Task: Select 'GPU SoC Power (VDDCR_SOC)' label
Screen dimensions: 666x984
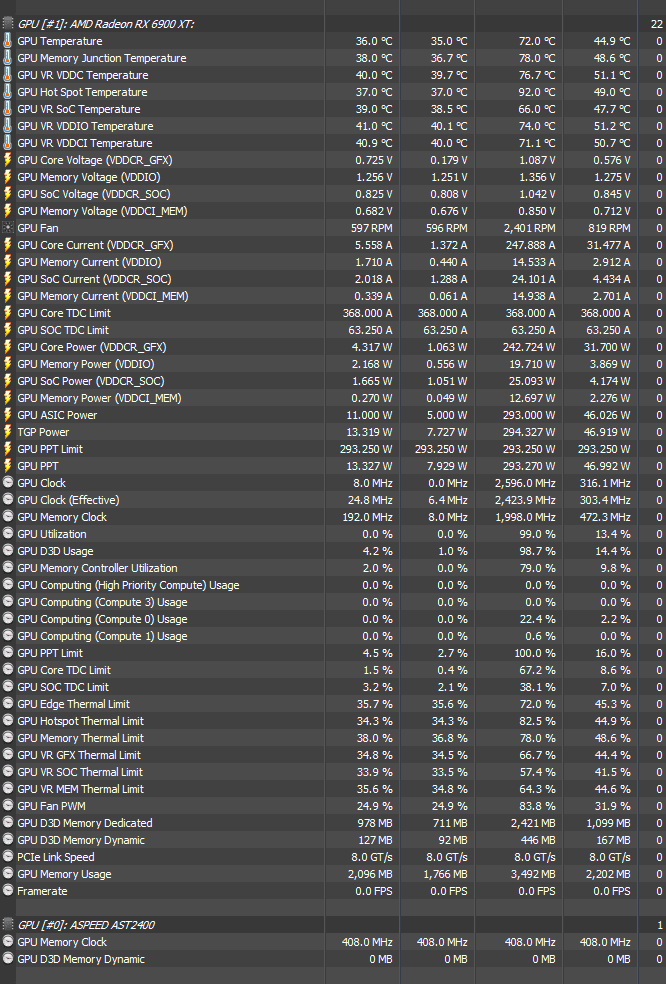Action: pos(90,380)
